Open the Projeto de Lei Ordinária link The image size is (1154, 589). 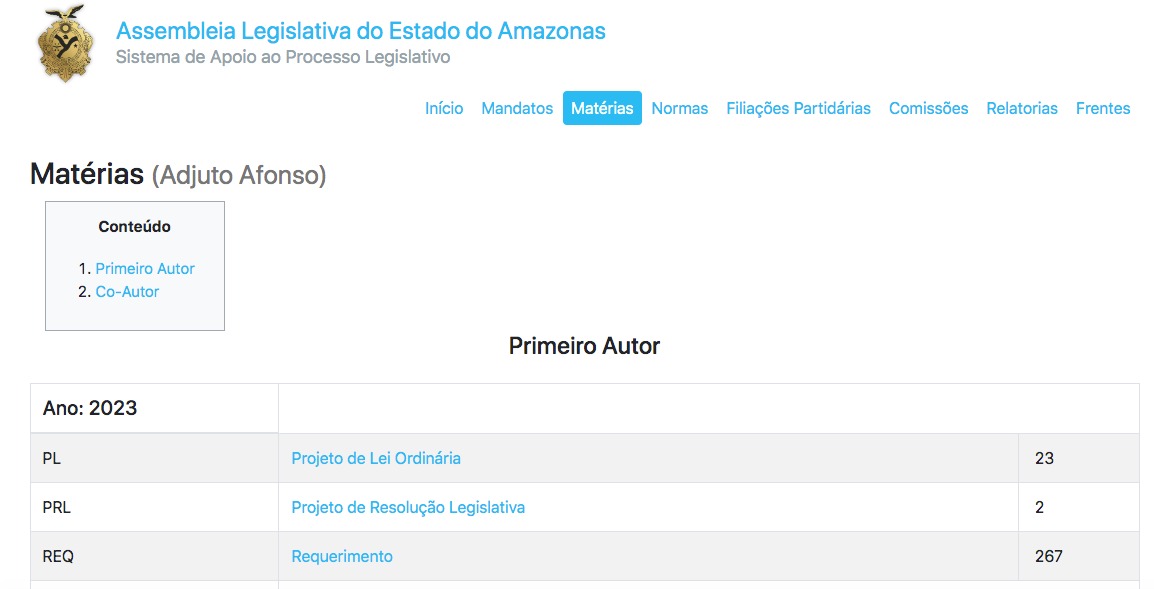pyautogui.click(x=376, y=458)
